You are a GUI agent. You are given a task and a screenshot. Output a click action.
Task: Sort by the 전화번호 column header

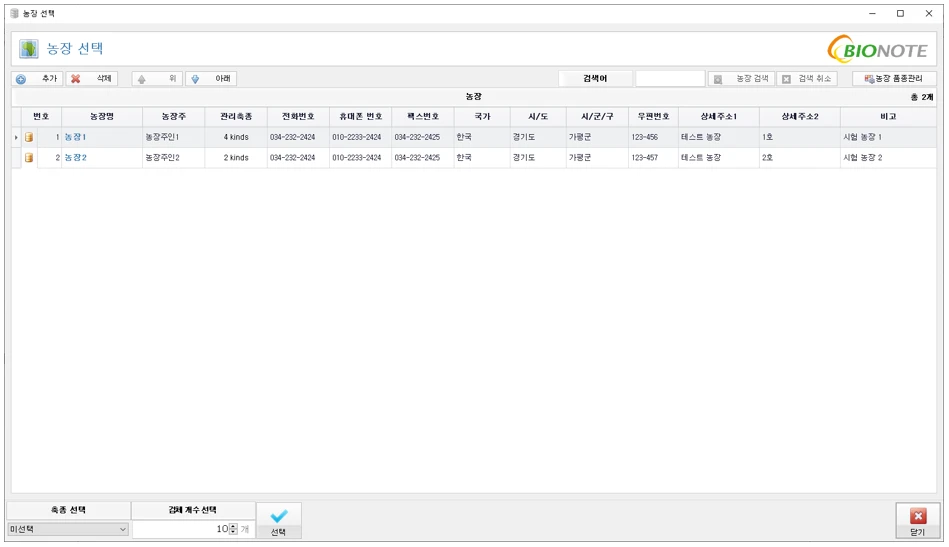click(298, 117)
